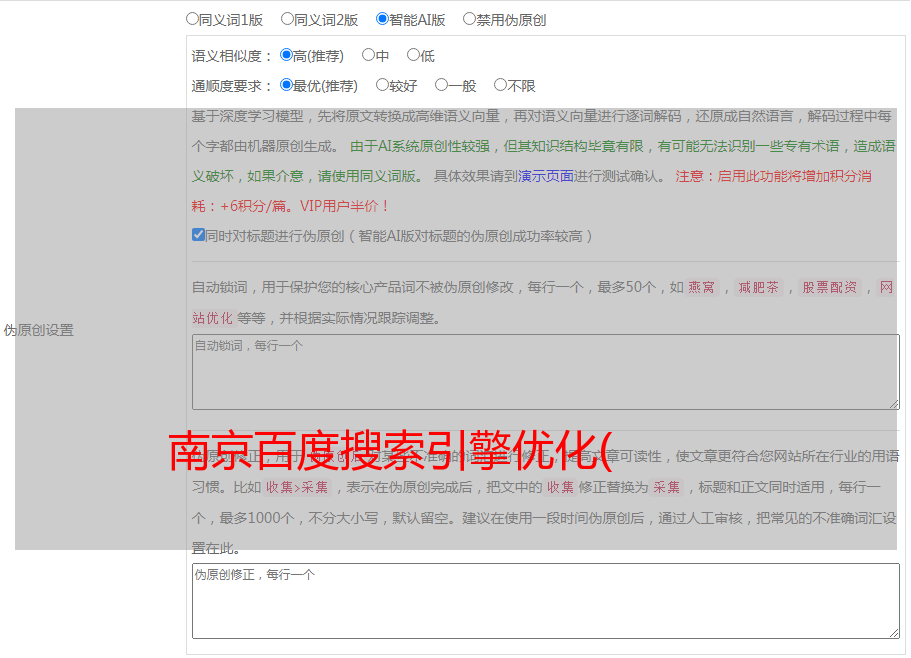
Task: Select 禁用伪原创 to disable rewriting
Action: coord(469,19)
